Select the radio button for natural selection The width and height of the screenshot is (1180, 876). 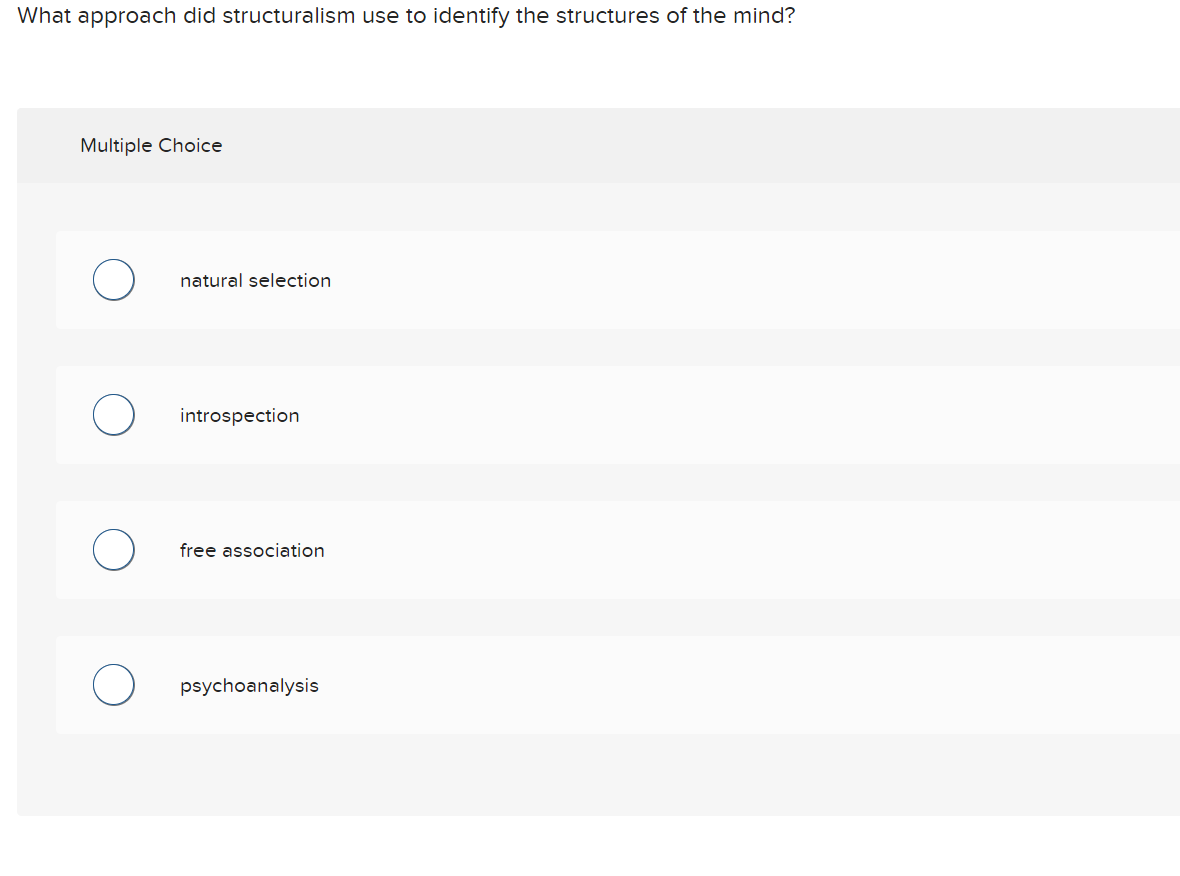click(113, 280)
